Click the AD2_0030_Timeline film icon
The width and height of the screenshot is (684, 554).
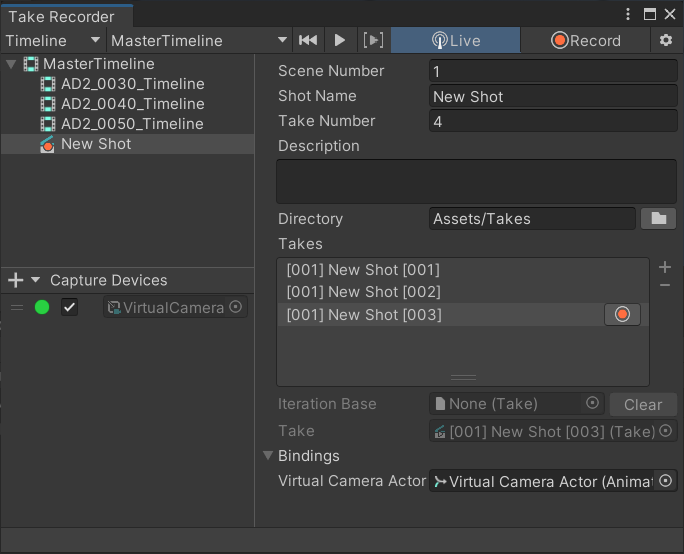48,84
